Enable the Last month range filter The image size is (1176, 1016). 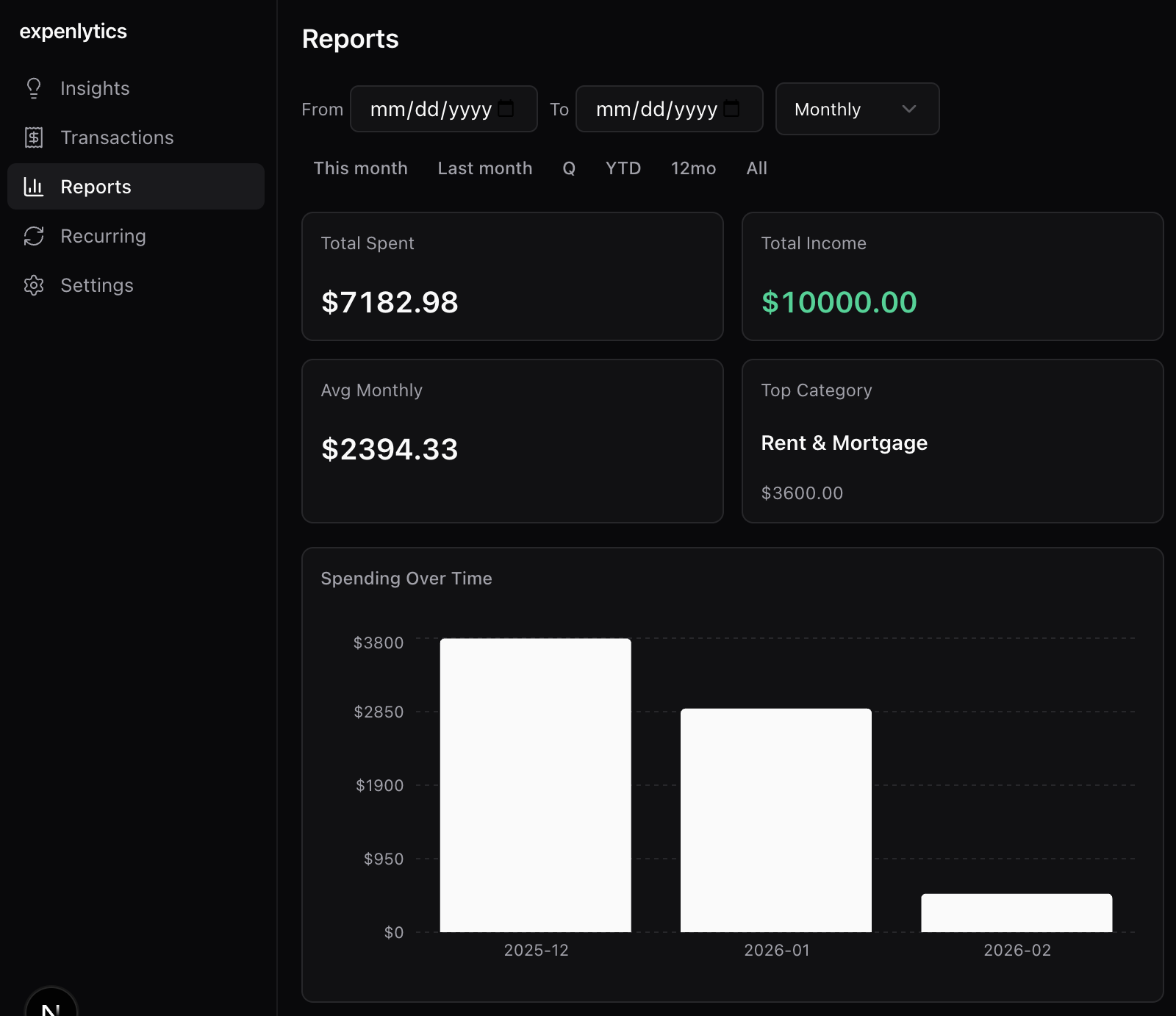pos(484,168)
